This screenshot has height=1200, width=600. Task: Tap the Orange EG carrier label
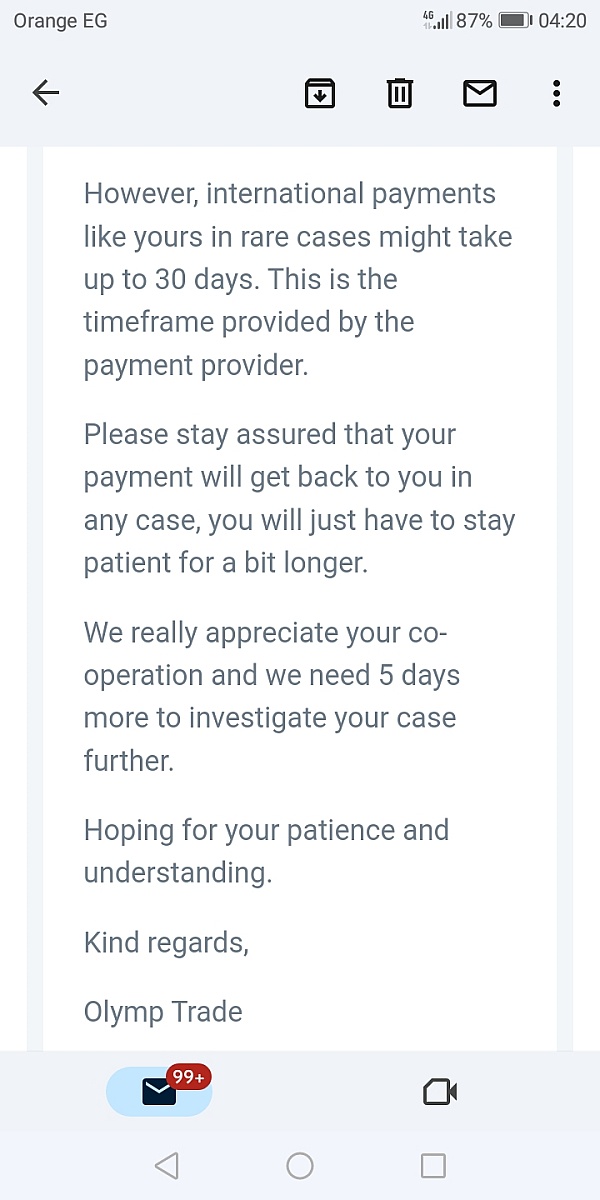point(60,20)
